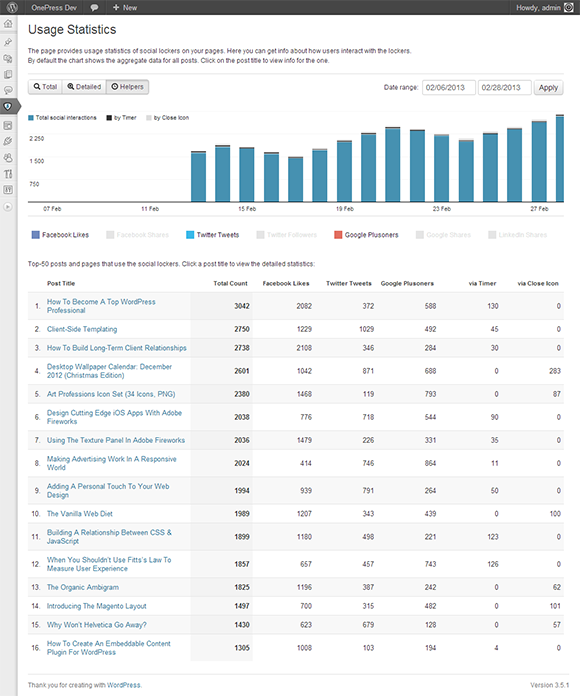Click the Facebook Likes column header
Screen dimensions: 580x696
click(286, 283)
